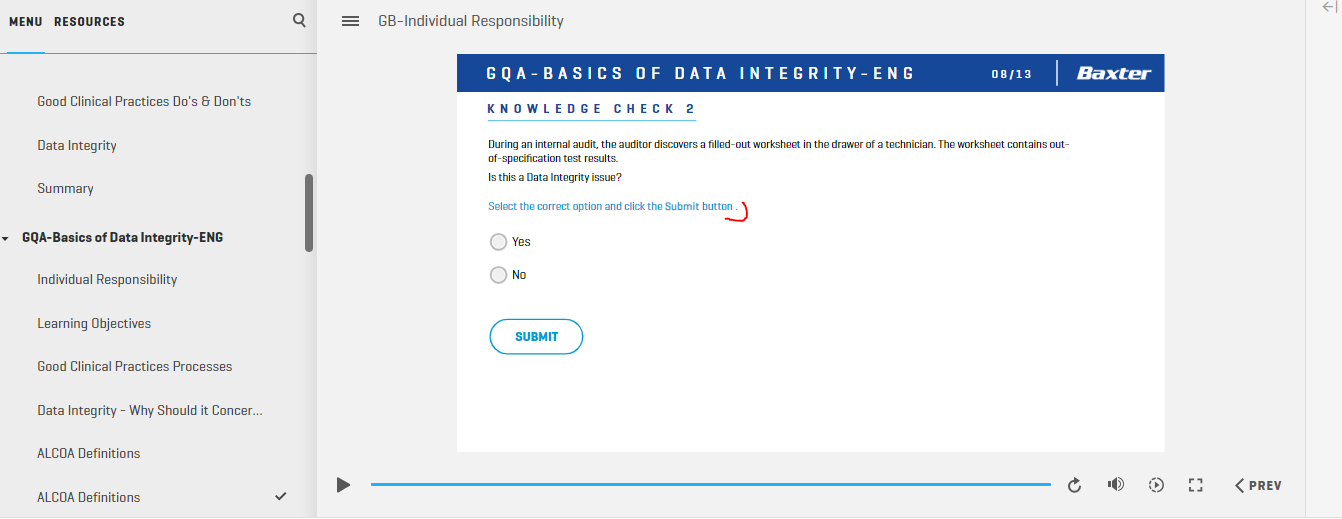Switch to the RESOURCES tab
The width and height of the screenshot is (1342, 519).
click(89, 21)
